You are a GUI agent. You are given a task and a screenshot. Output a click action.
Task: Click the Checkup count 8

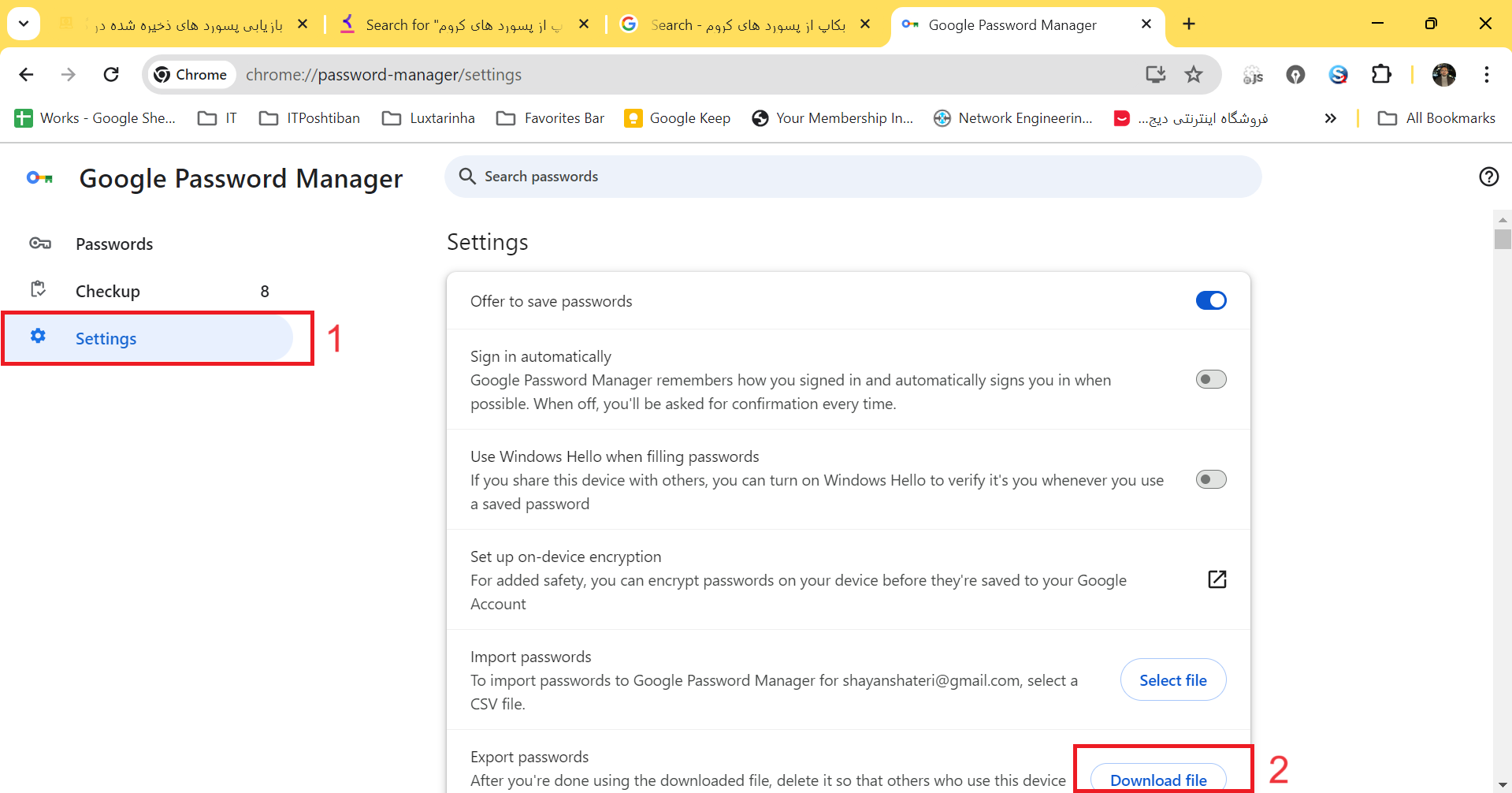click(265, 292)
